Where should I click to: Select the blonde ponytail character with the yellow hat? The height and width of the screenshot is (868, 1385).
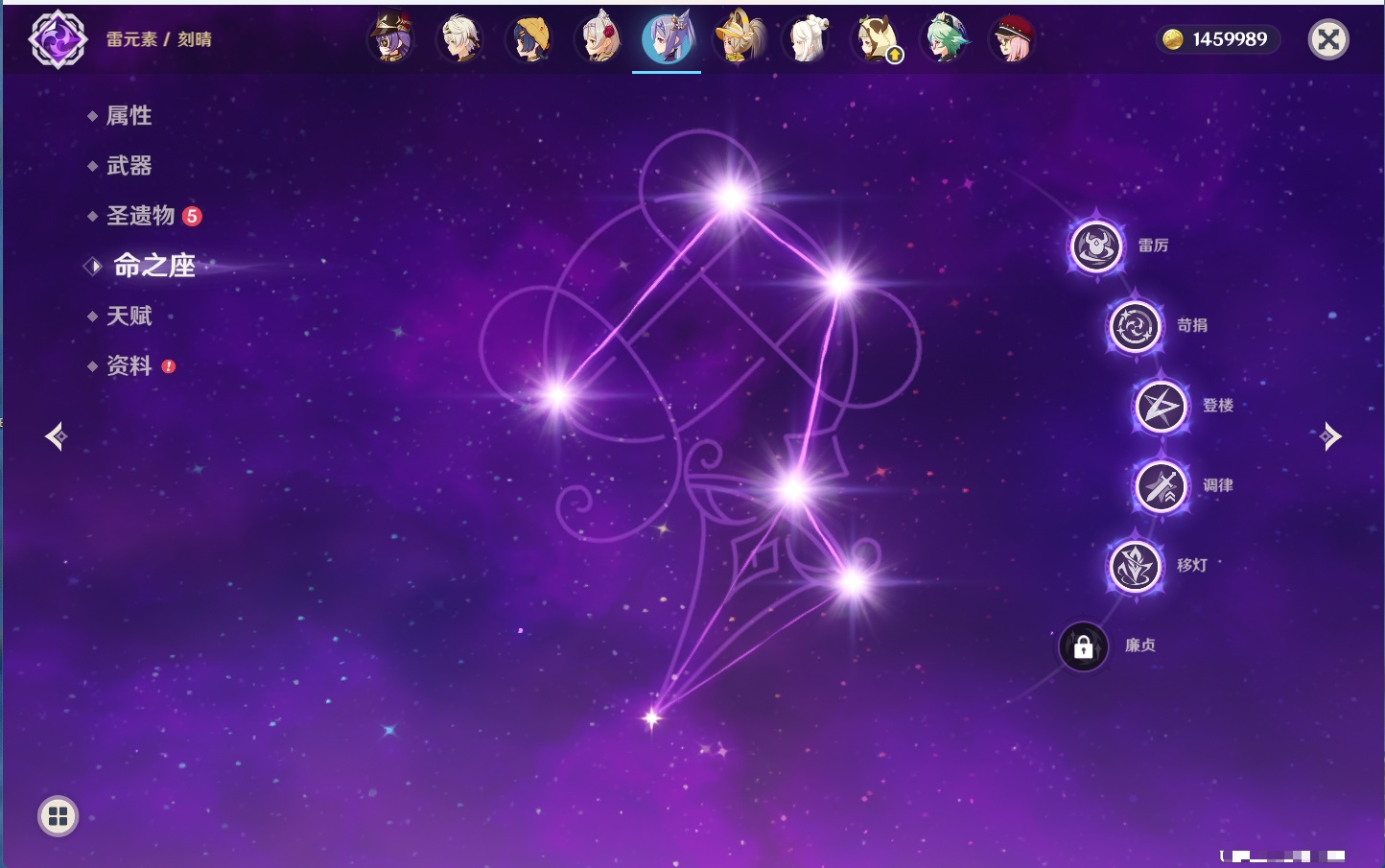(738, 38)
